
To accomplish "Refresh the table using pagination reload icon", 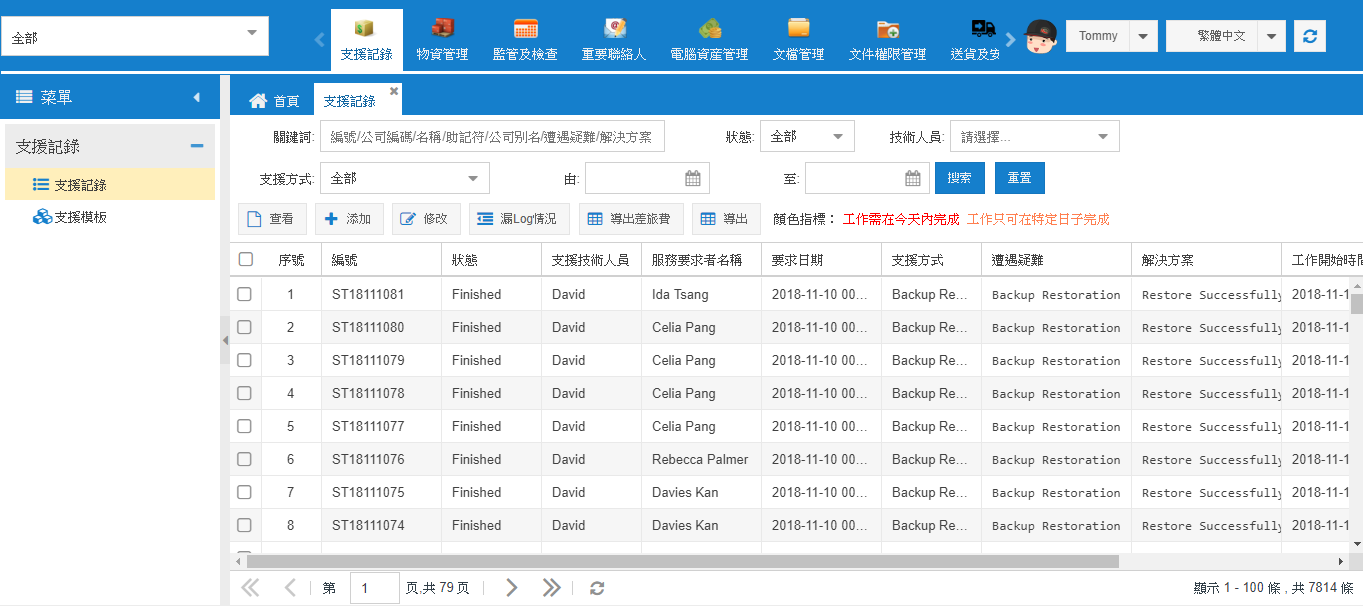I will [x=597, y=588].
